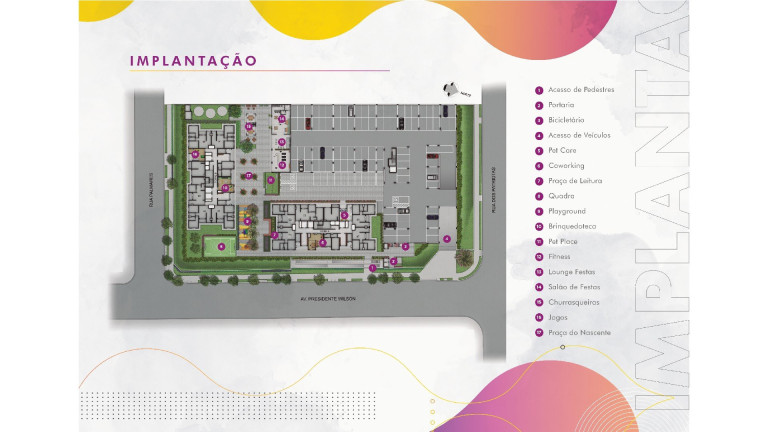Select map marker 16 in upper left tower
Viewport: 768px width, 432px height.
[195, 155]
